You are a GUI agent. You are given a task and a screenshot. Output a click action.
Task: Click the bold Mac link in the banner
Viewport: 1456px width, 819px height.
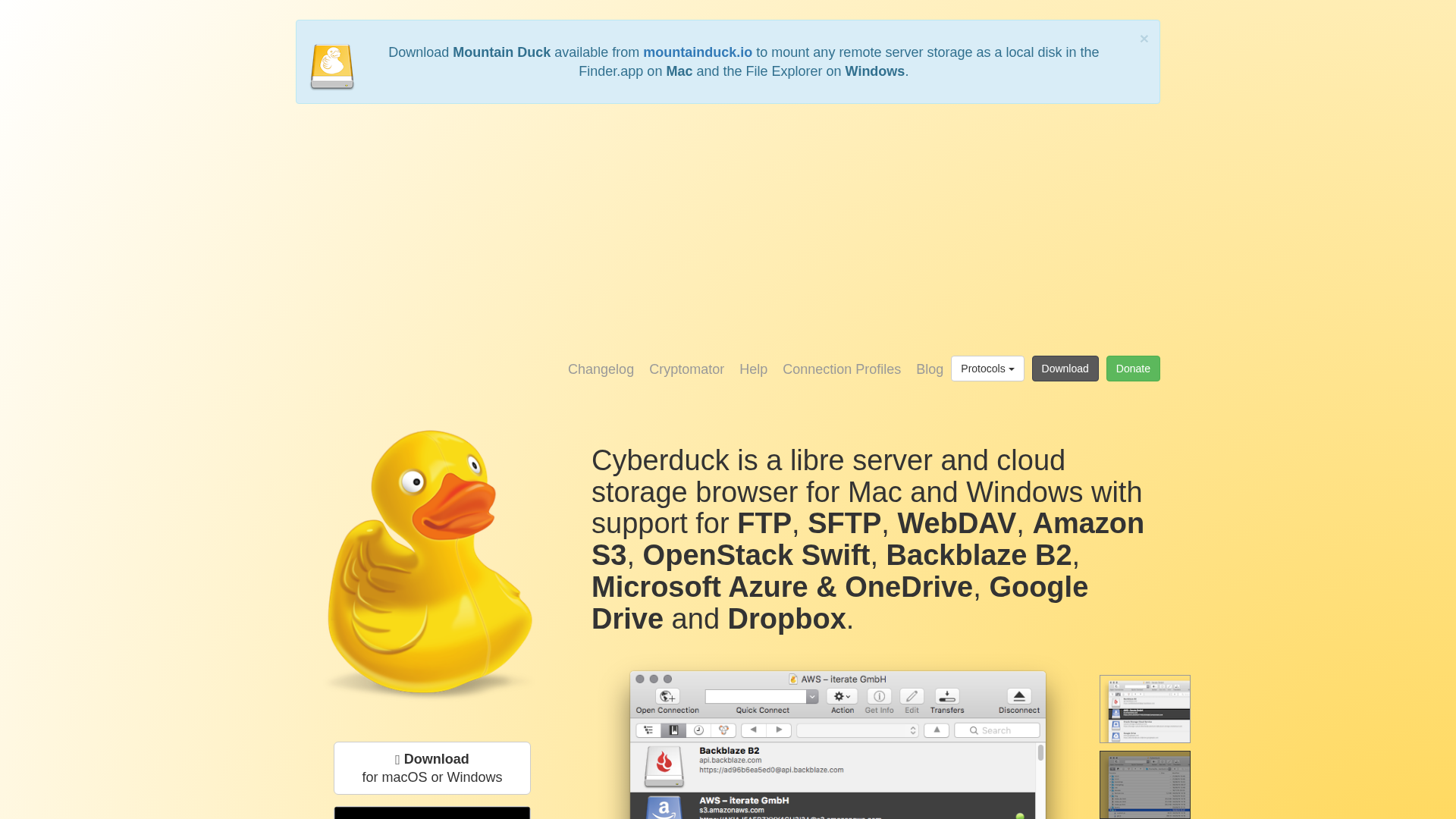[x=679, y=71]
